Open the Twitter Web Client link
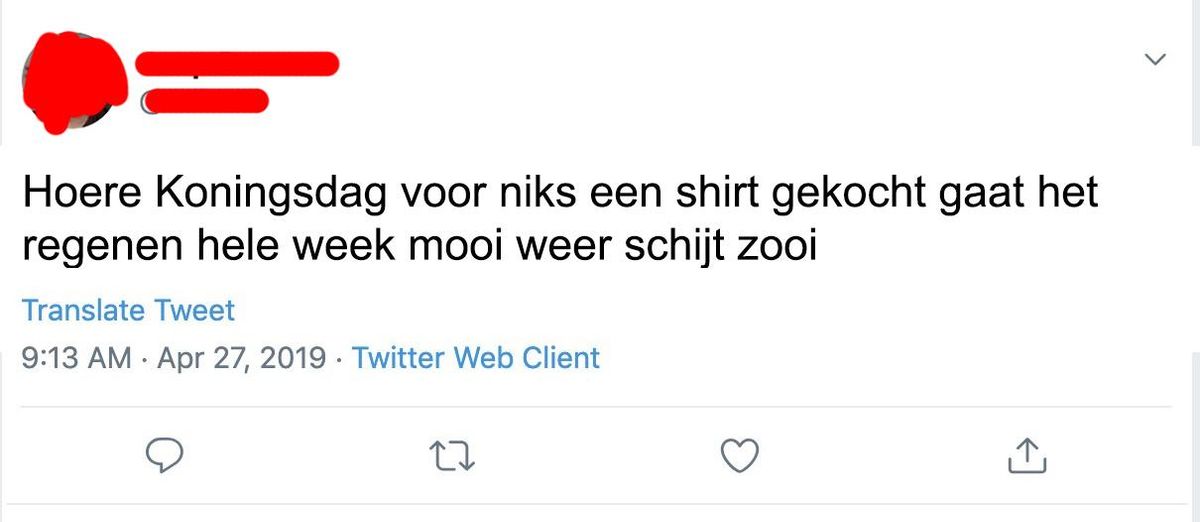The height and width of the screenshot is (522, 1200). click(x=476, y=357)
